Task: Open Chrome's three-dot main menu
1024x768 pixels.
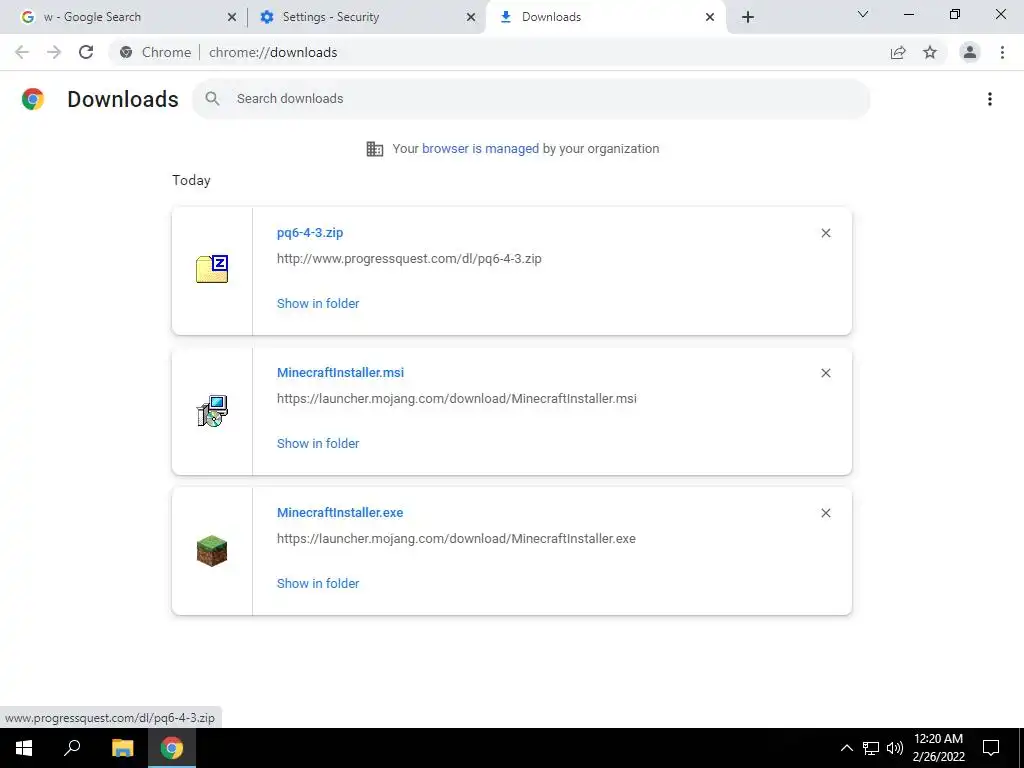Action: point(1002,52)
